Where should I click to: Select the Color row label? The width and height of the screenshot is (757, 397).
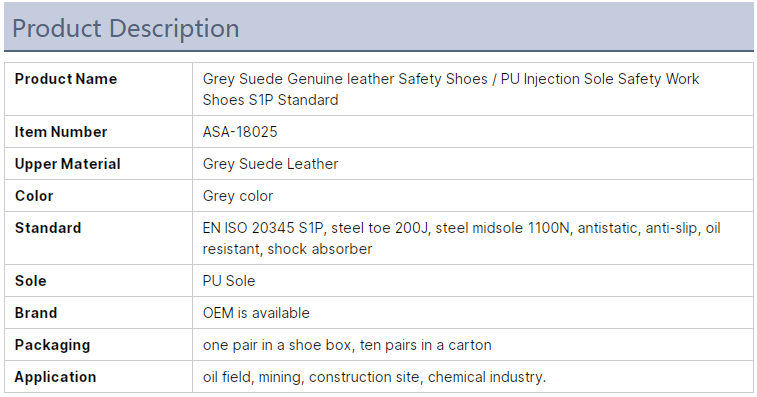[34, 196]
